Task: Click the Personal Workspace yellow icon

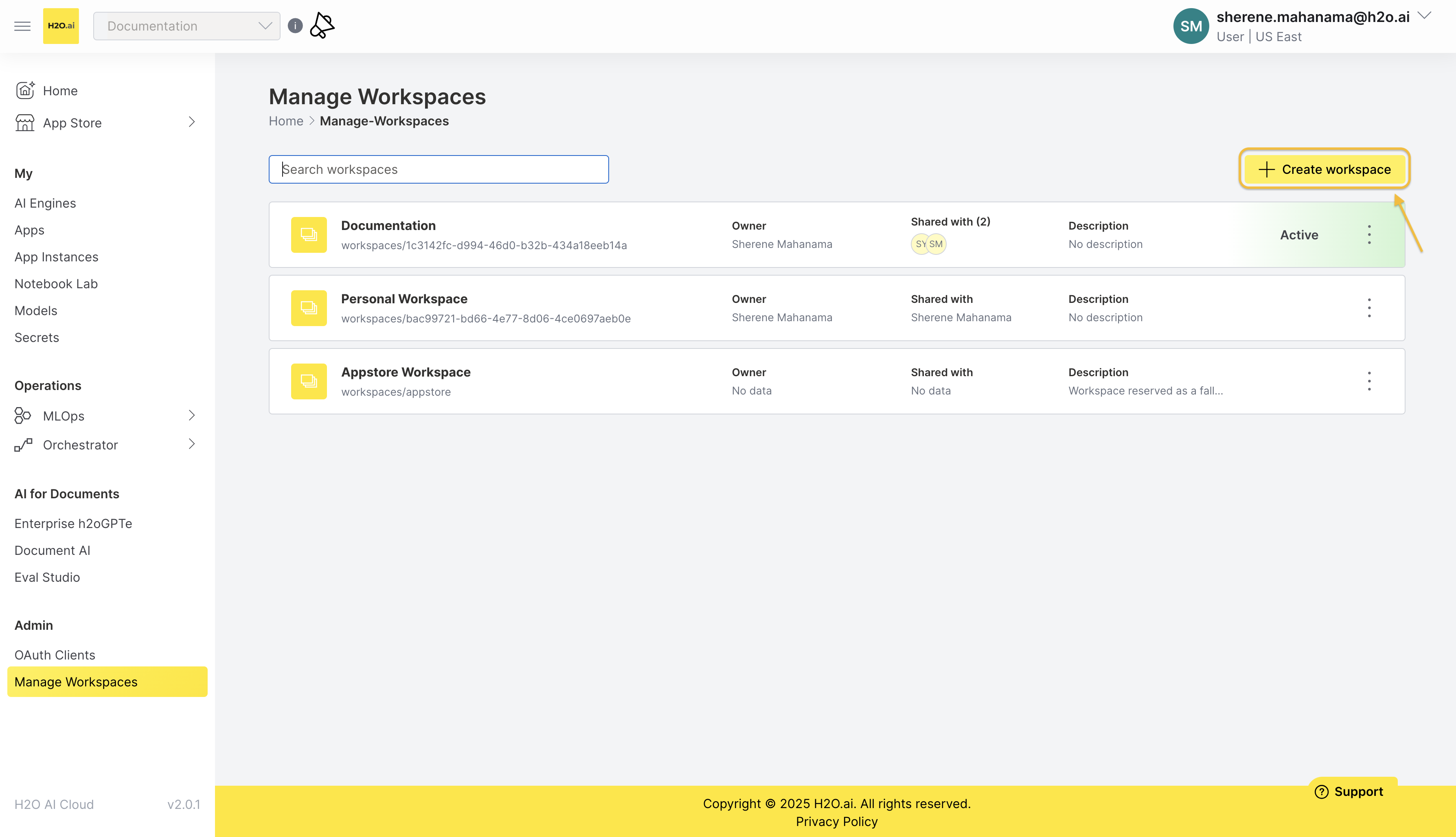Action: click(309, 308)
